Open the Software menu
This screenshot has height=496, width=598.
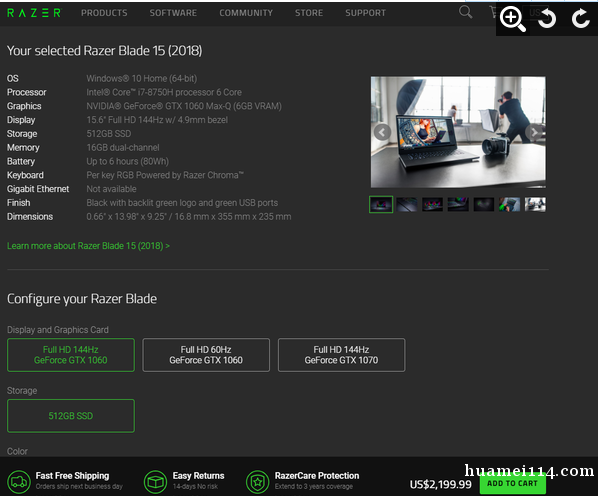[x=173, y=13]
